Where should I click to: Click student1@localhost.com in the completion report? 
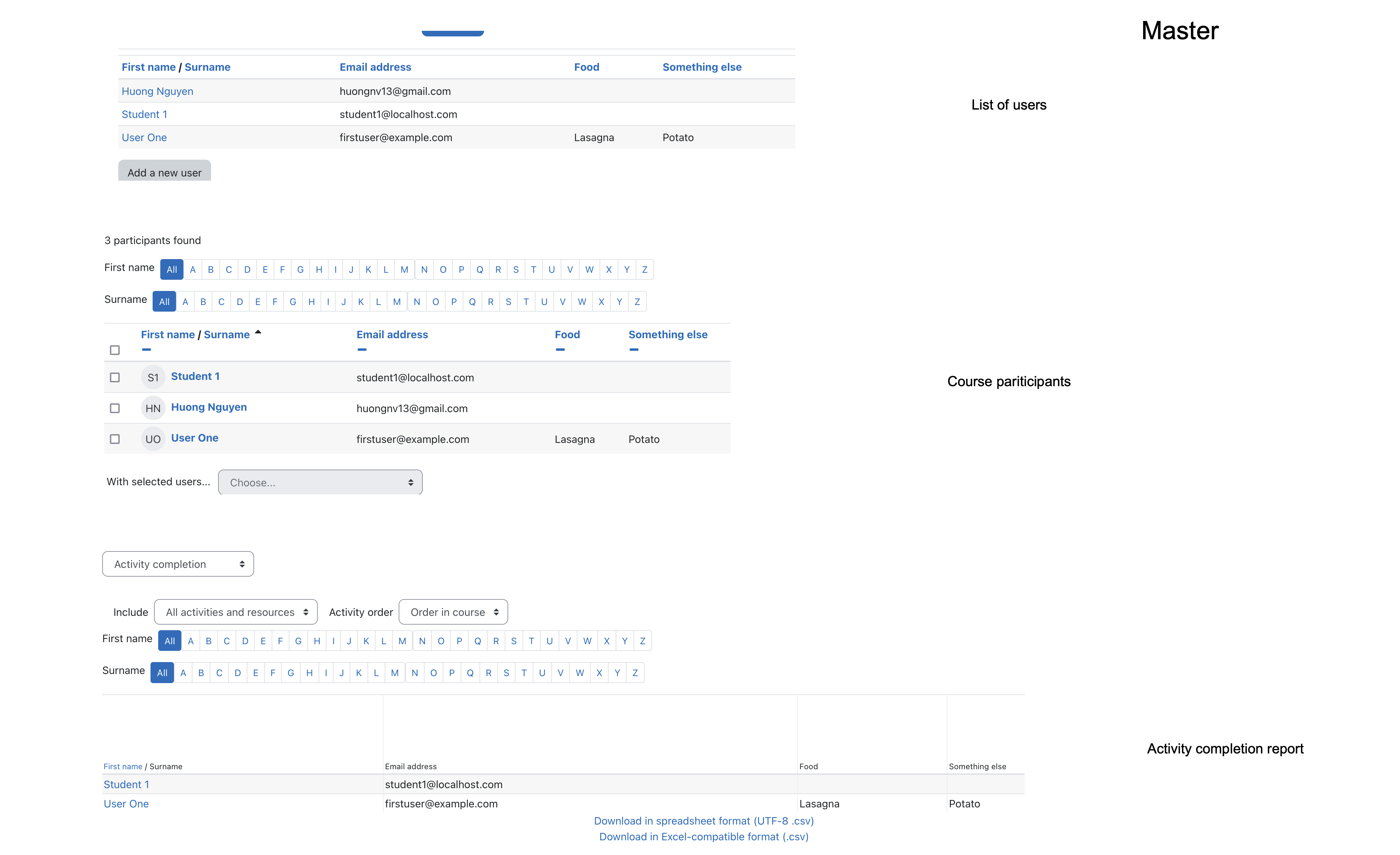click(444, 785)
